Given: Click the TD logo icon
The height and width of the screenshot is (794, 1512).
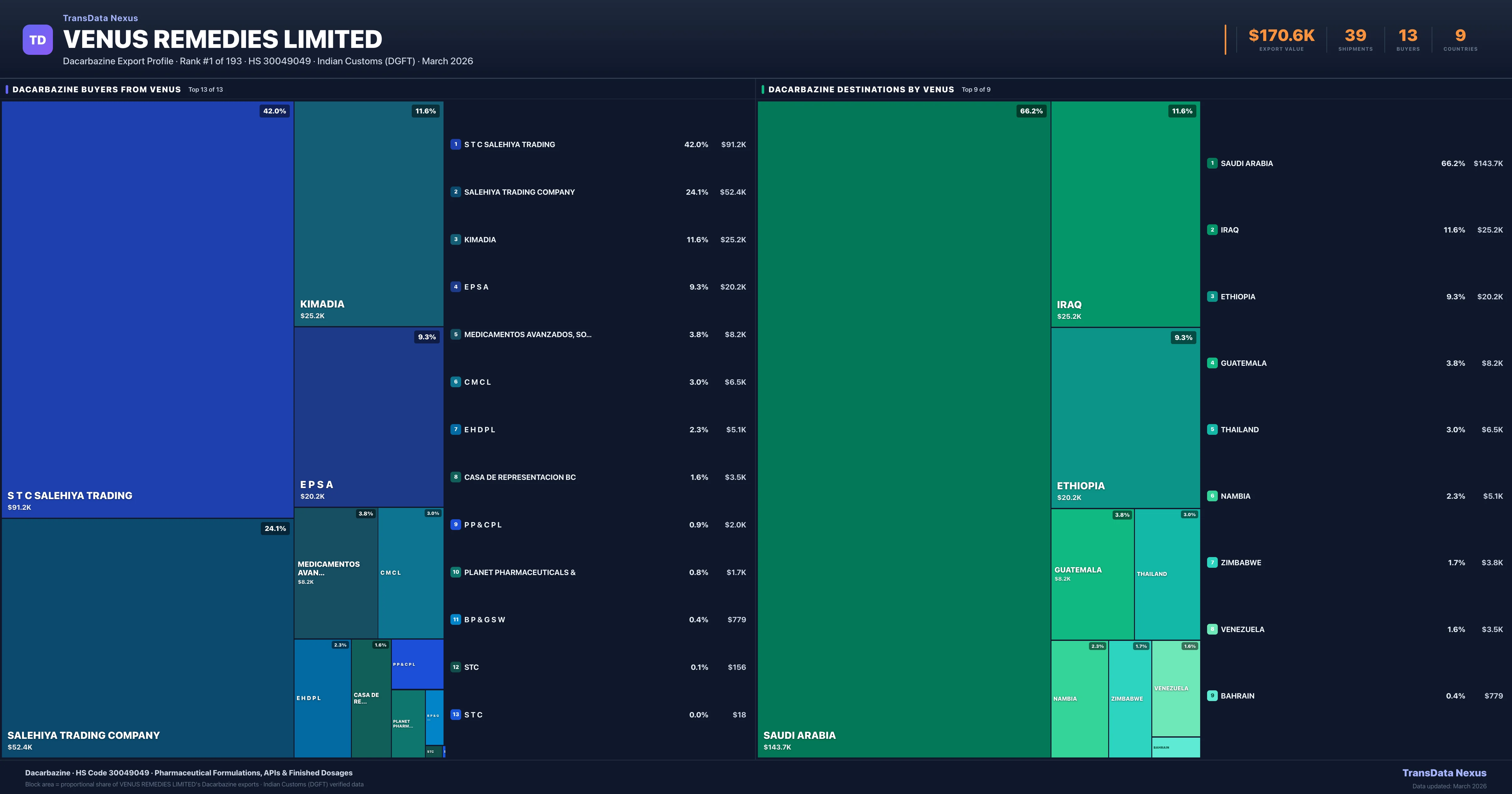Looking at the screenshot, I should pos(37,39).
